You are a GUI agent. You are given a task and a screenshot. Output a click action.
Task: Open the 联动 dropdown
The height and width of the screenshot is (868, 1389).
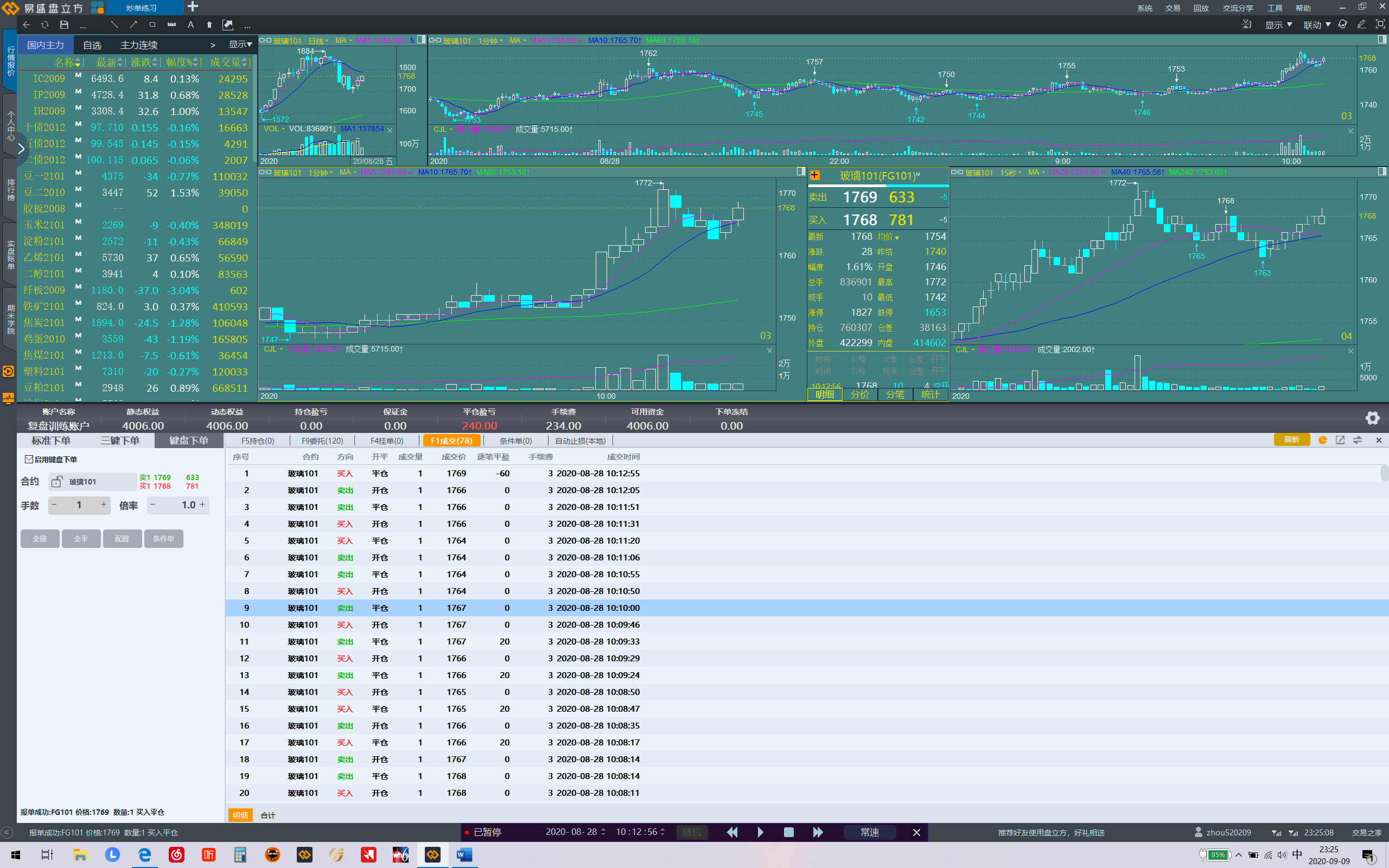click(x=1317, y=25)
